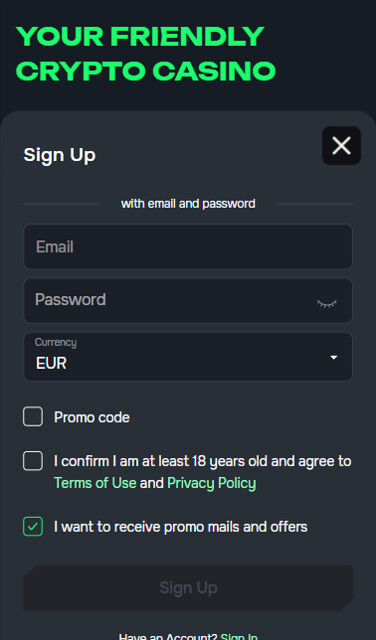This screenshot has height=640, width=376.
Task: Focus the Email input field
Action: [188, 247]
